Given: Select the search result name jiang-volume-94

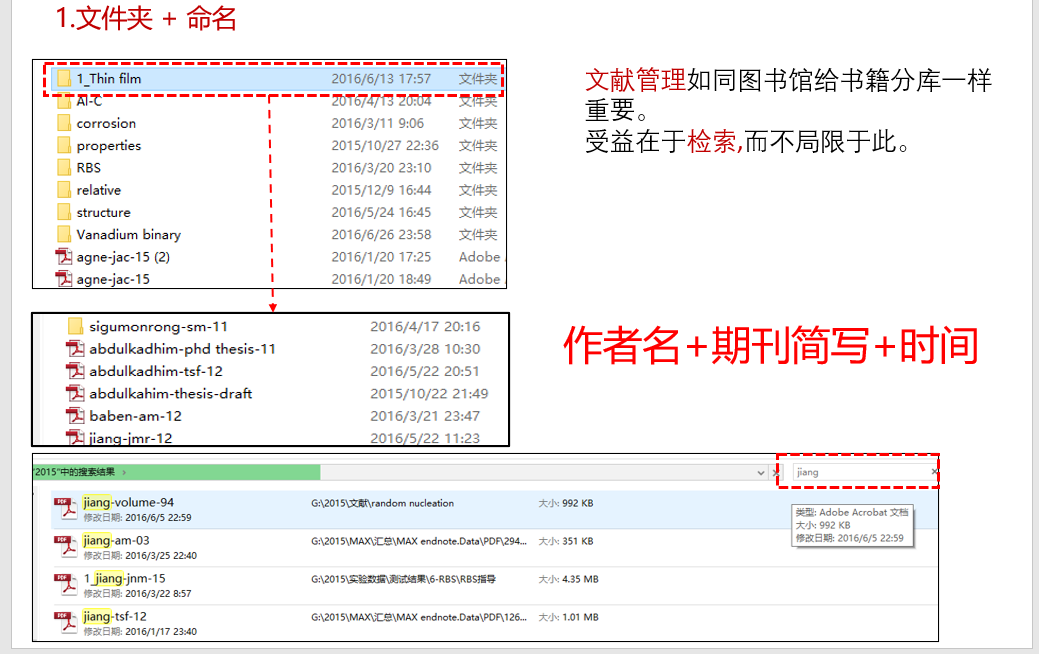Looking at the screenshot, I should [129, 502].
